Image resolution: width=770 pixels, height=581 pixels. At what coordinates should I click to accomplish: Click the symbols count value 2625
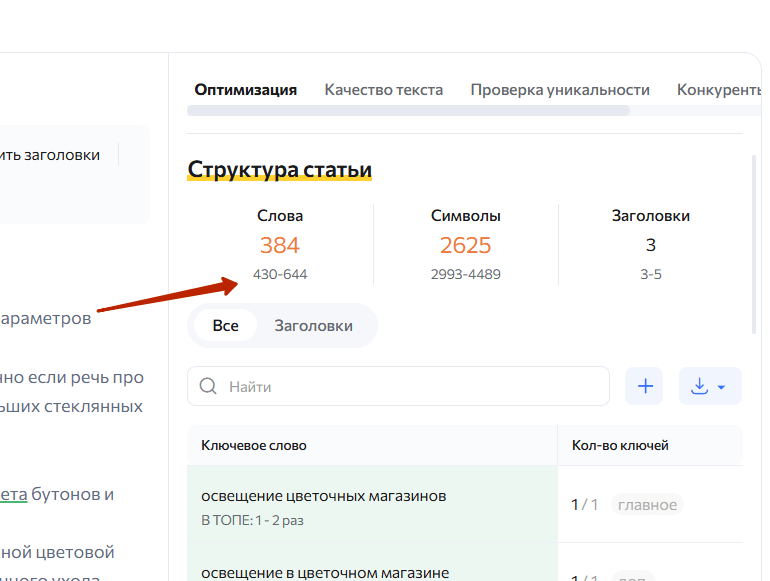465,245
